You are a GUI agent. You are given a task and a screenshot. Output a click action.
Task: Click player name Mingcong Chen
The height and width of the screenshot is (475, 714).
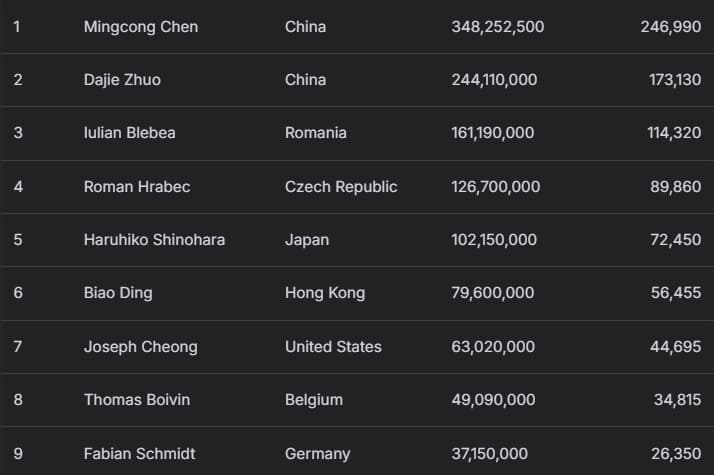[x=141, y=27]
